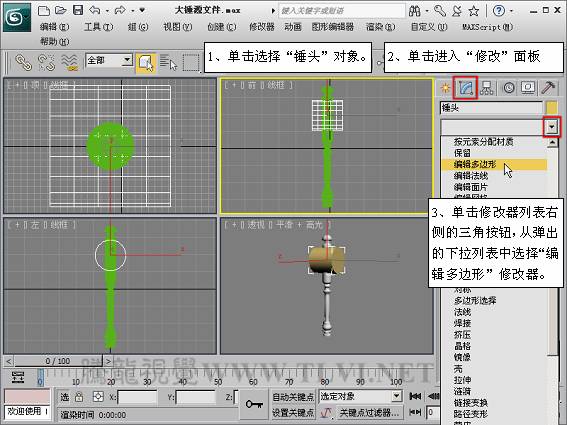Click the Set Keys large key icon
This screenshot has width=567, height=425.
254,404
